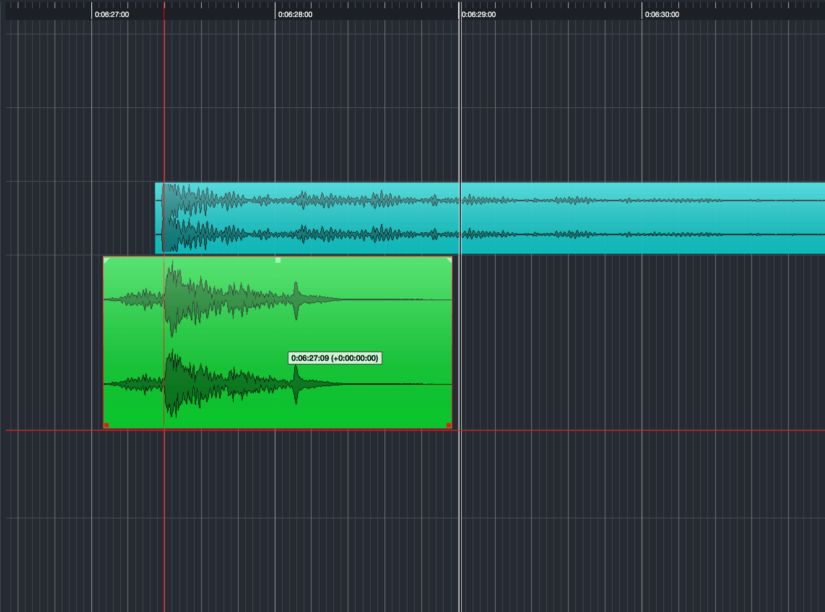Select the cyan audio clip
Image resolution: width=825 pixels, height=612 pixels.
(x=600, y=215)
